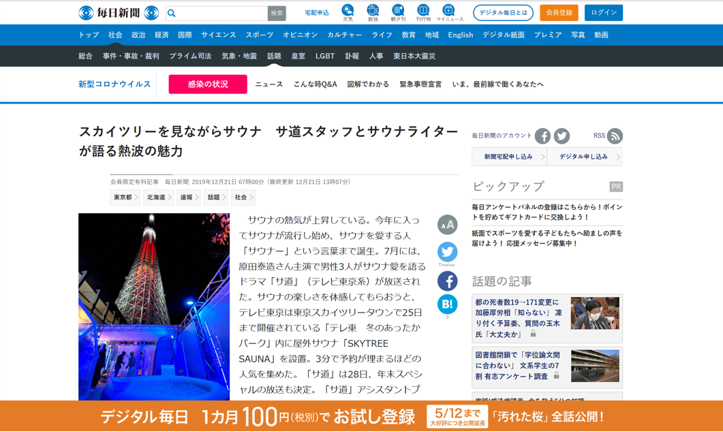Select the 皇室 submenu tab

298,56
